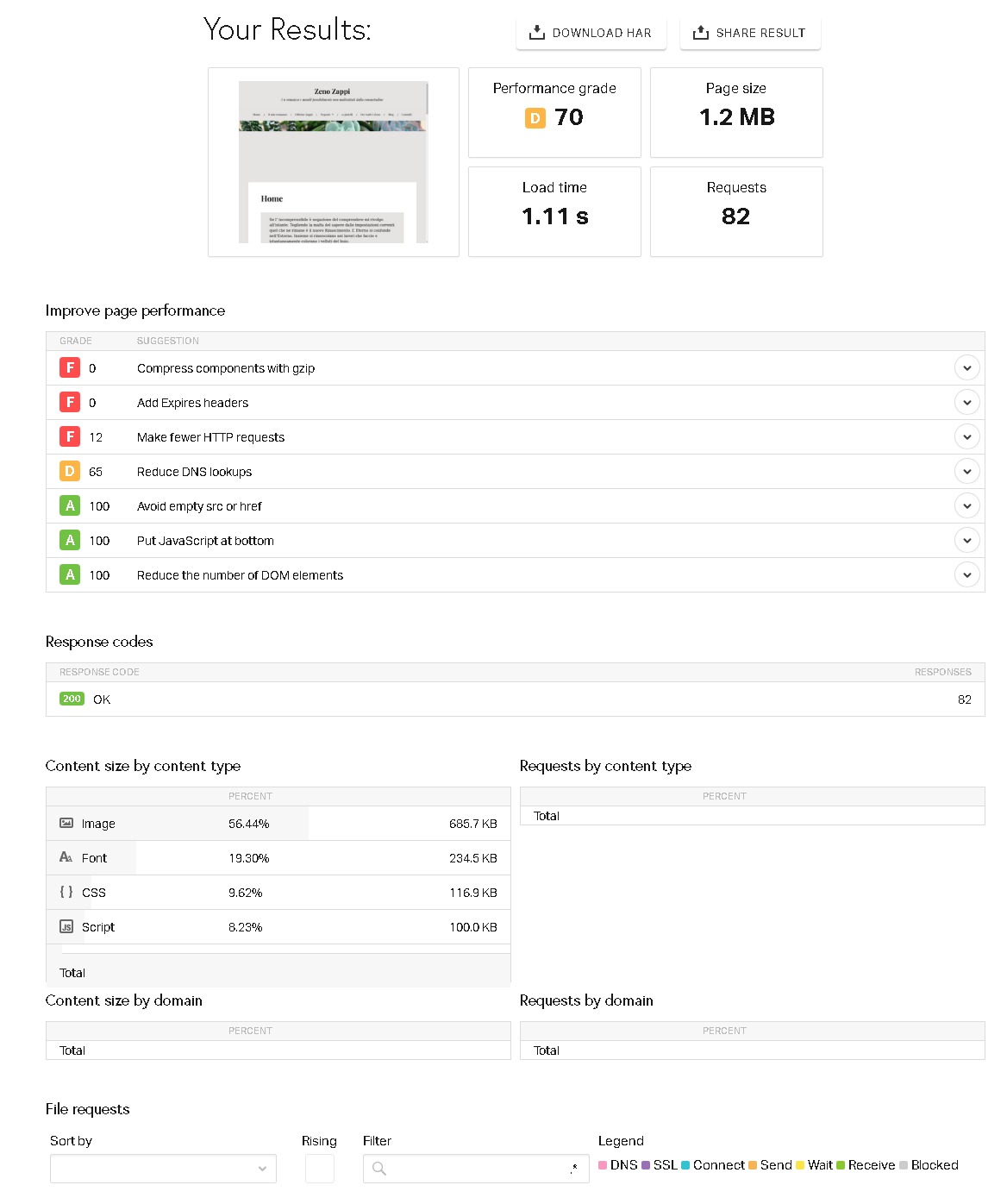Screen dimensions: 1007x1204
Task: Expand the 'Compress components with gzip' suggestion
Action: pyautogui.click(x=966, y=368)
